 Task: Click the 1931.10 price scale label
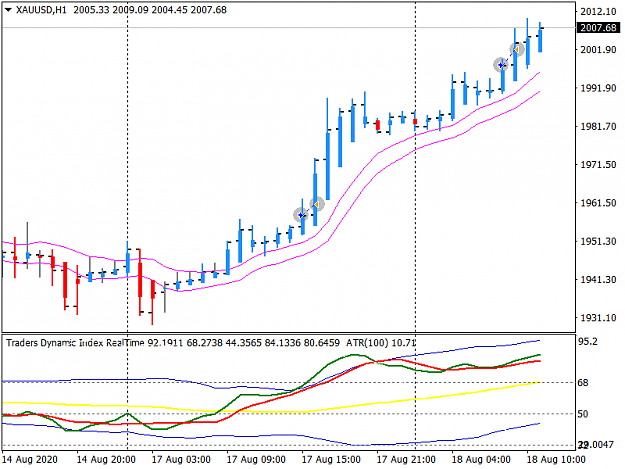tap(598, 318)
